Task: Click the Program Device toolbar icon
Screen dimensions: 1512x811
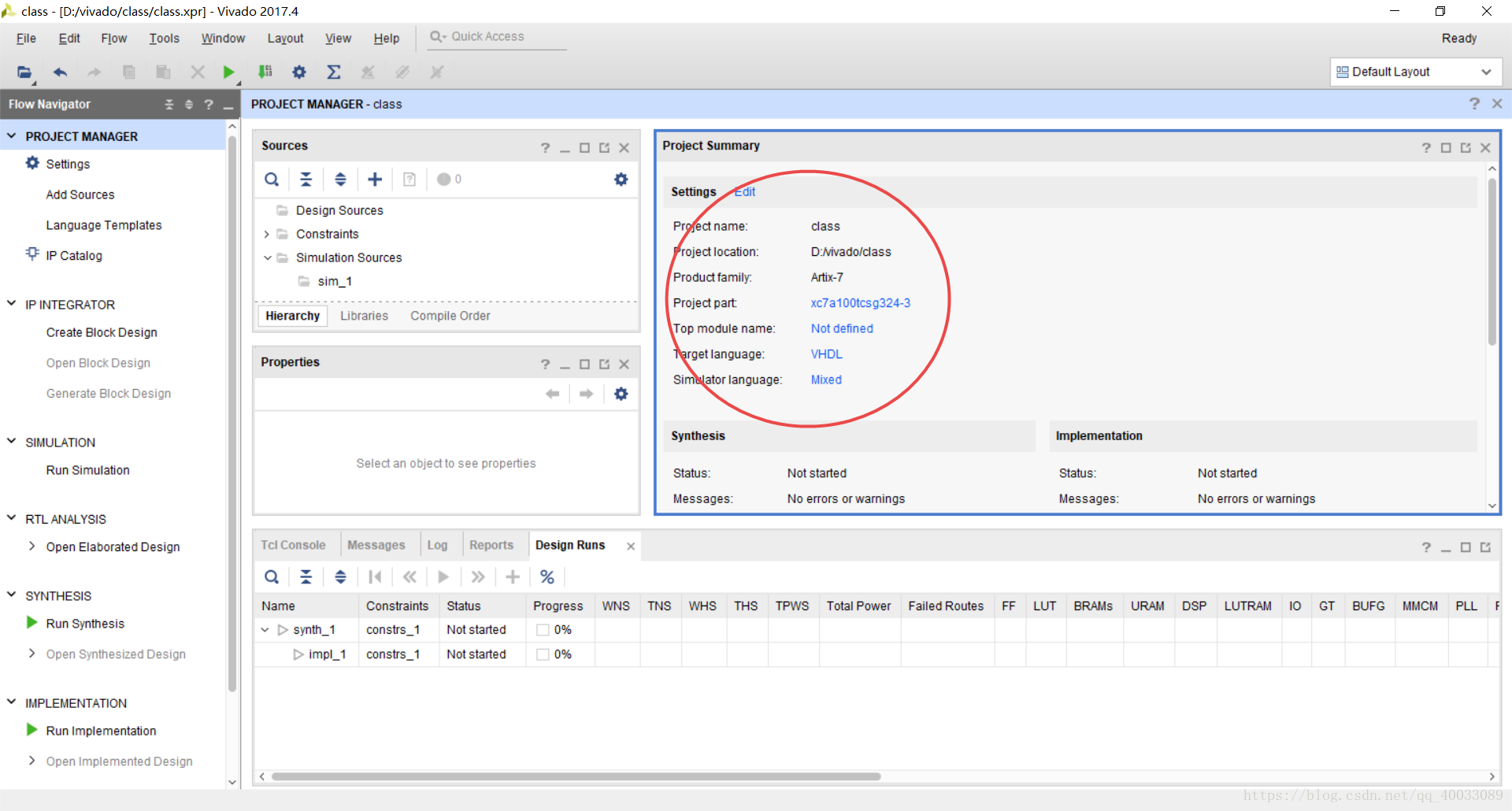Action: pos(265,72)
